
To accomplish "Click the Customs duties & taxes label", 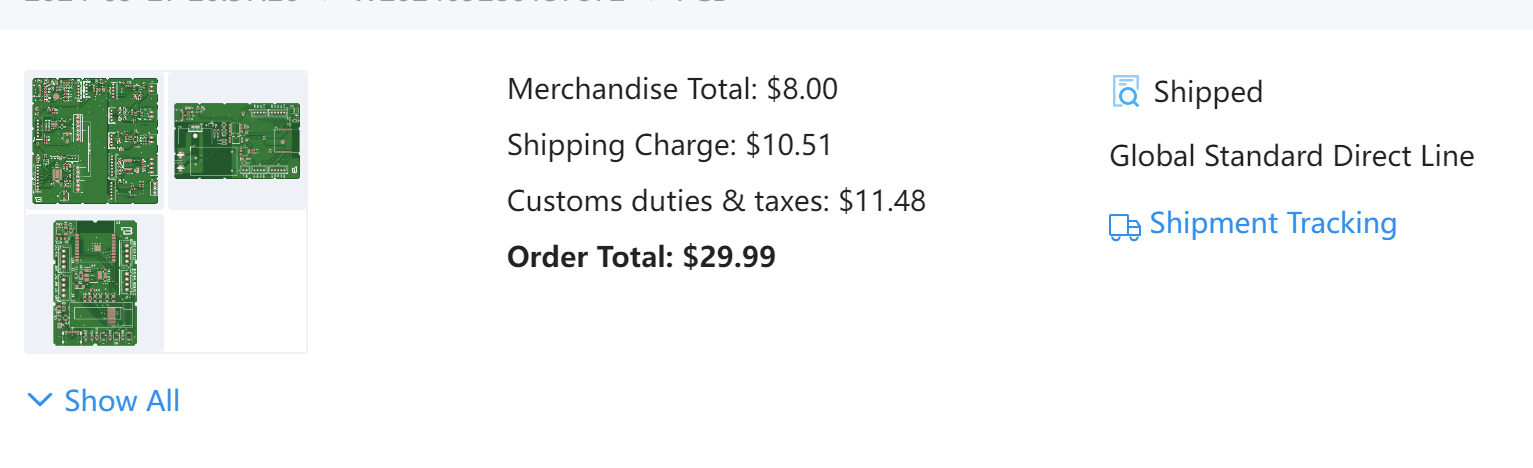I will coord(668,201).
